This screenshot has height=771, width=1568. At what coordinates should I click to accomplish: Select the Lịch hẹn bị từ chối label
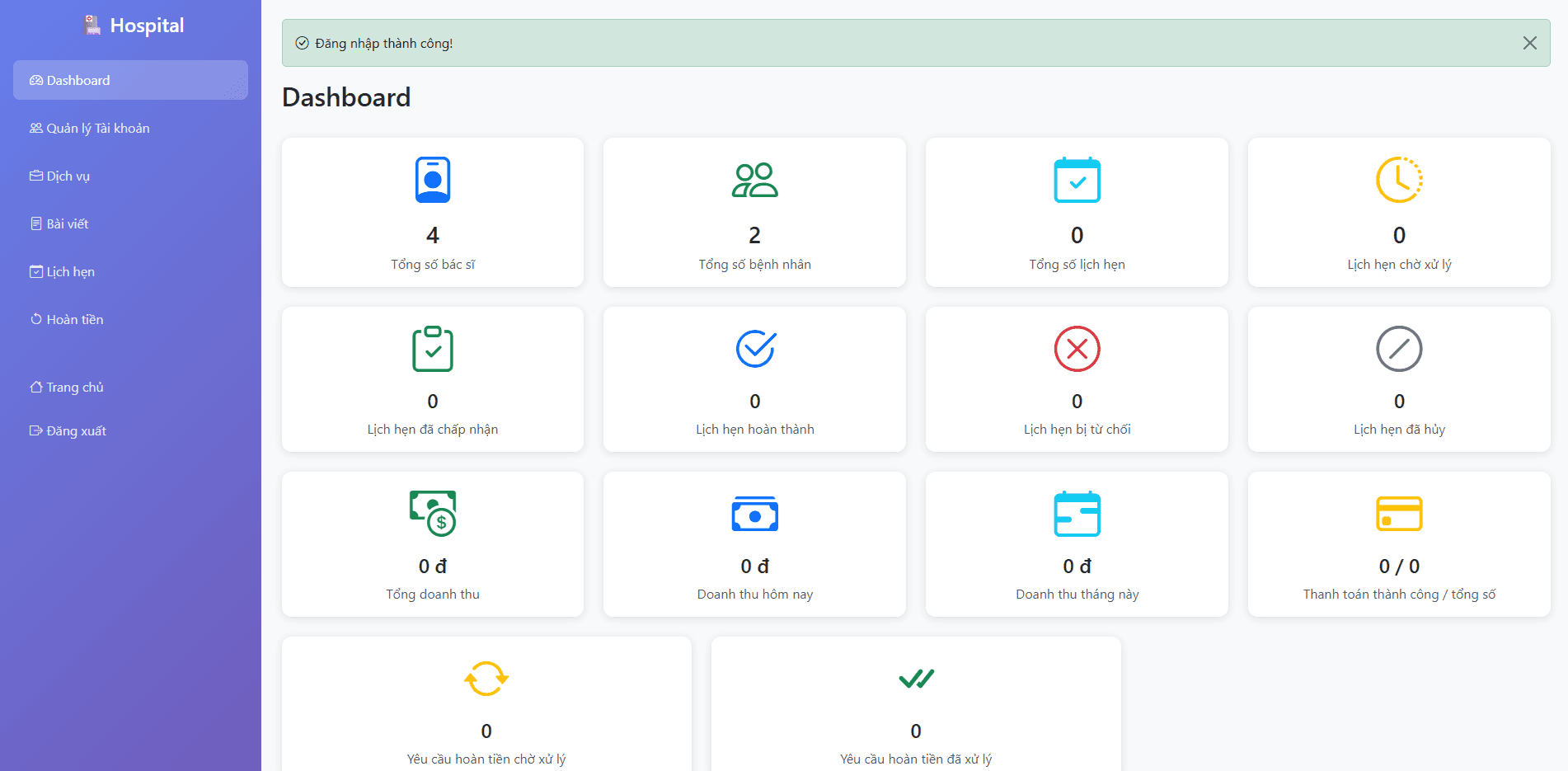click(1077, 429)
